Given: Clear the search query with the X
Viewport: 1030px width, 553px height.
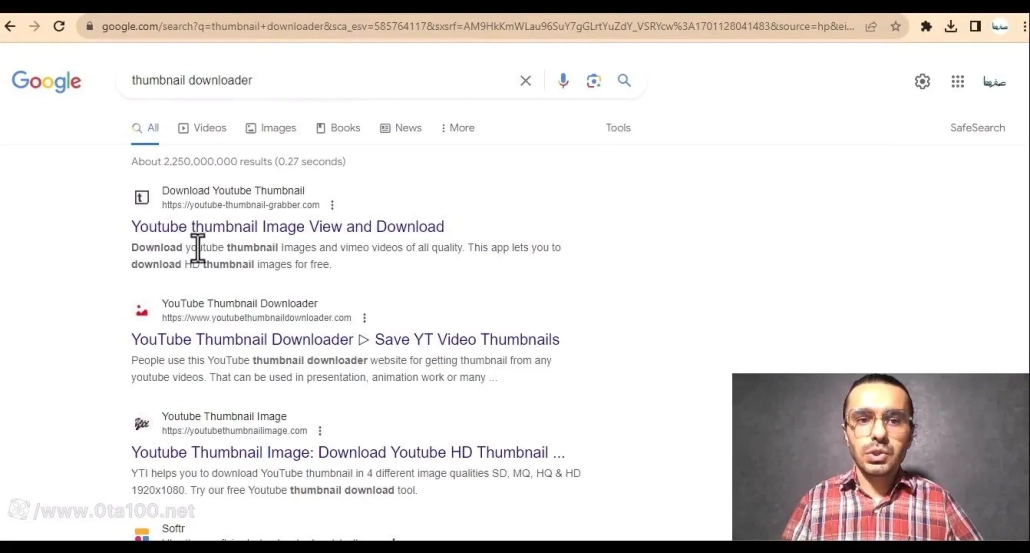Looking at the screenshot, I should [526, 81].
